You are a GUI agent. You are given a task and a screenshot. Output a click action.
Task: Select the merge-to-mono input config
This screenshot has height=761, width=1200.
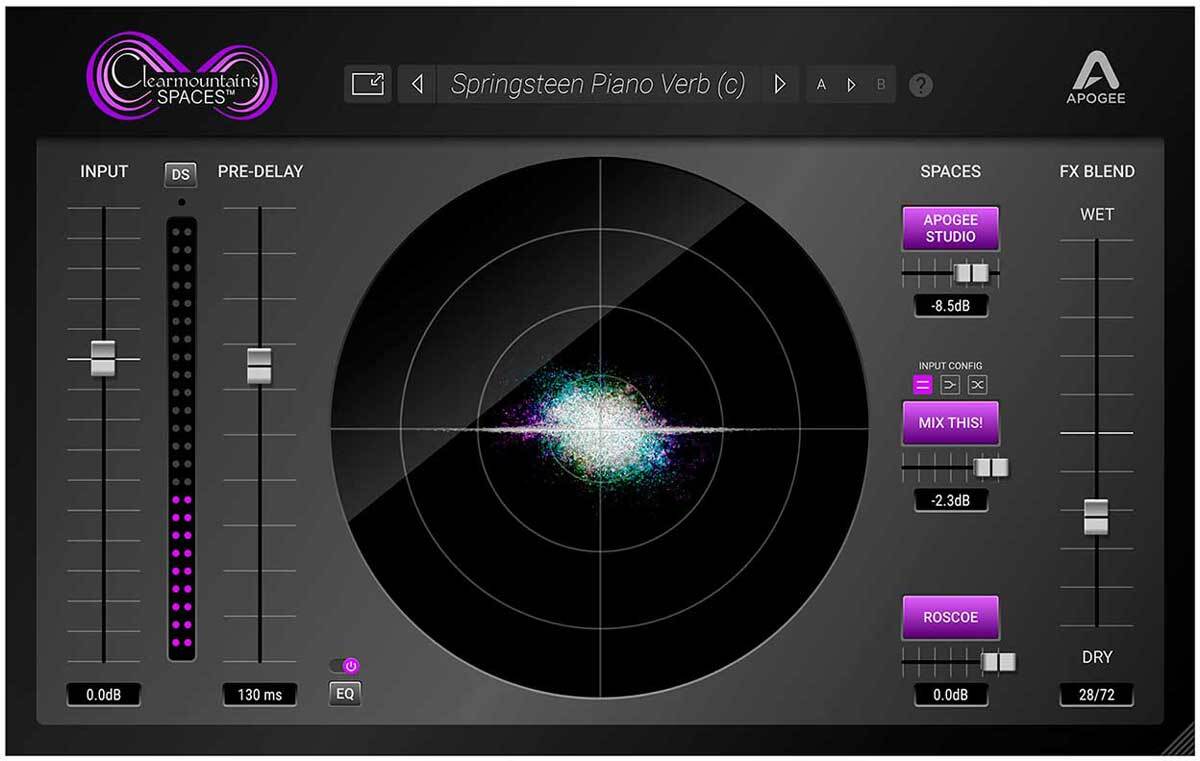[950, 385]
